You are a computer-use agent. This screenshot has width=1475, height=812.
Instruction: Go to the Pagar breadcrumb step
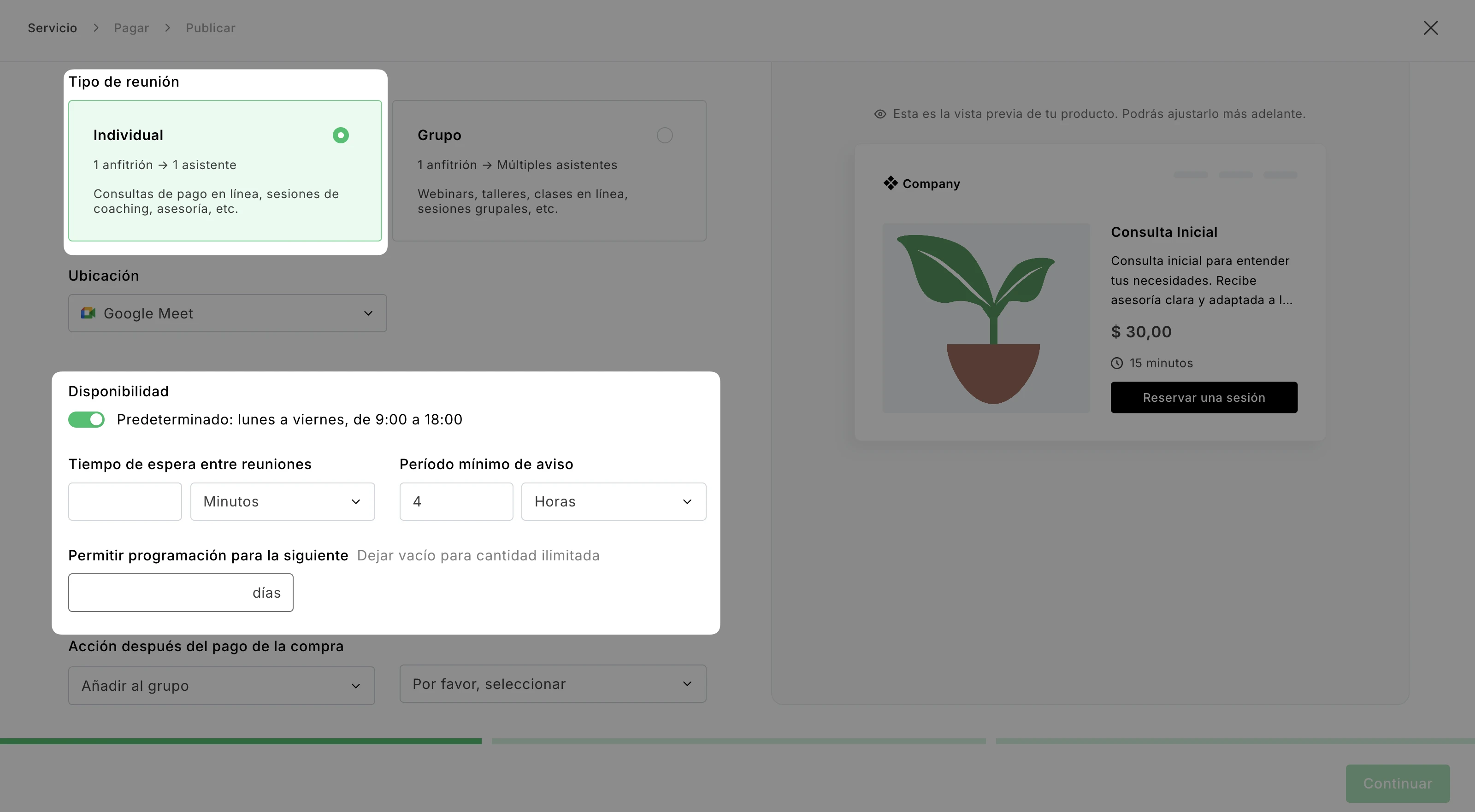tap(131, 28)
